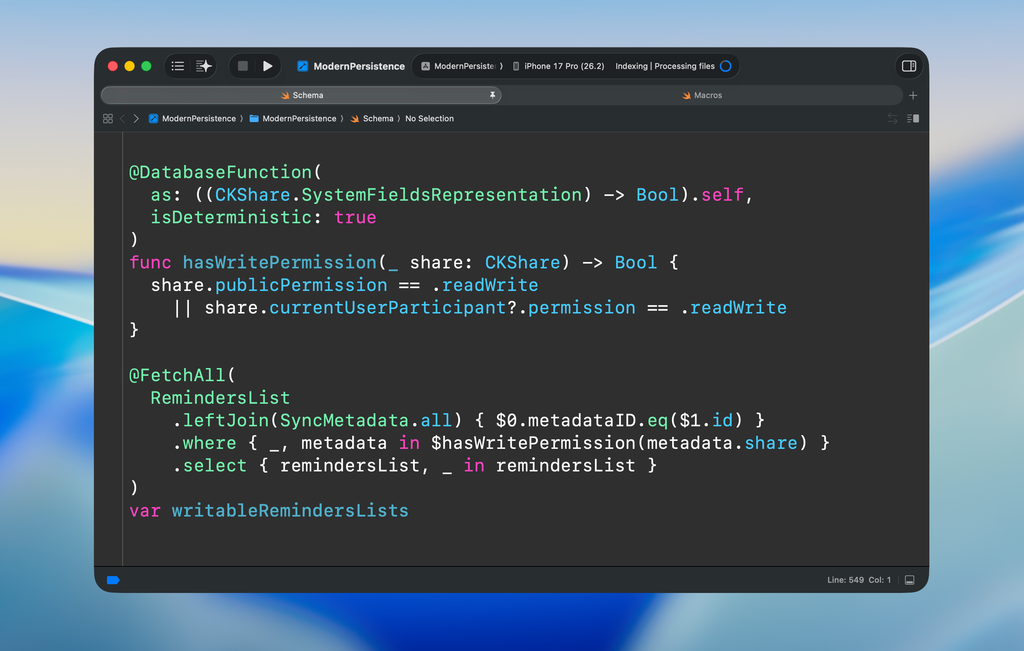Open the editor options lines menu

912,118
